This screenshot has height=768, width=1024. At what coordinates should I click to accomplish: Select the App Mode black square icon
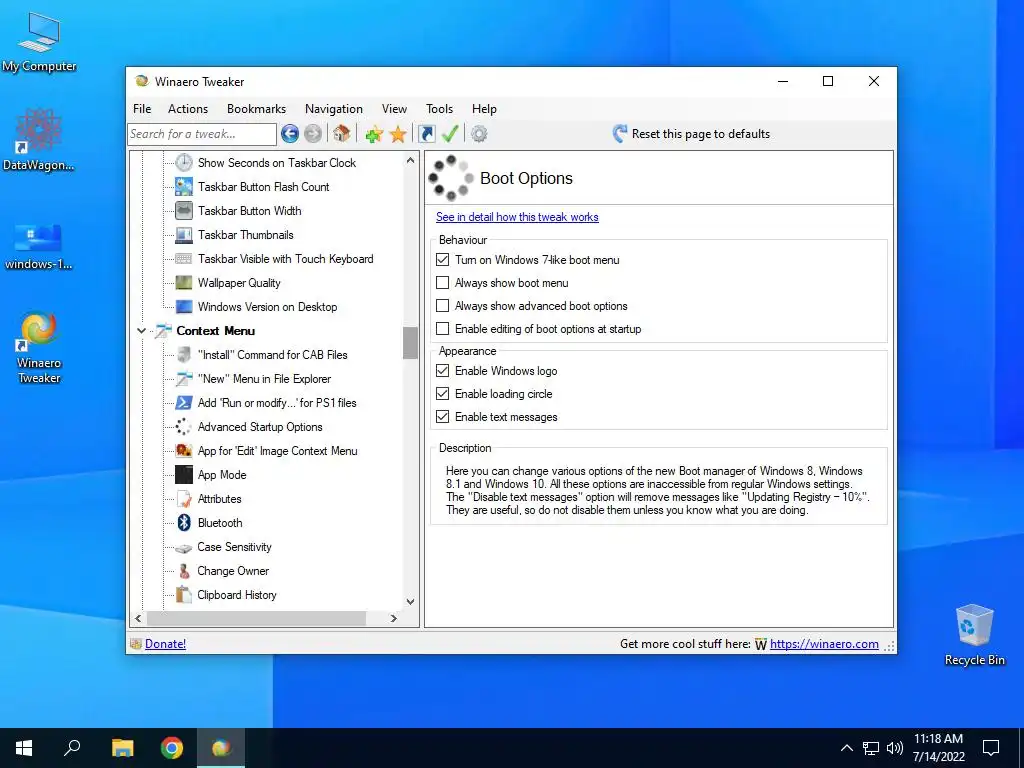tap(184, 475)
